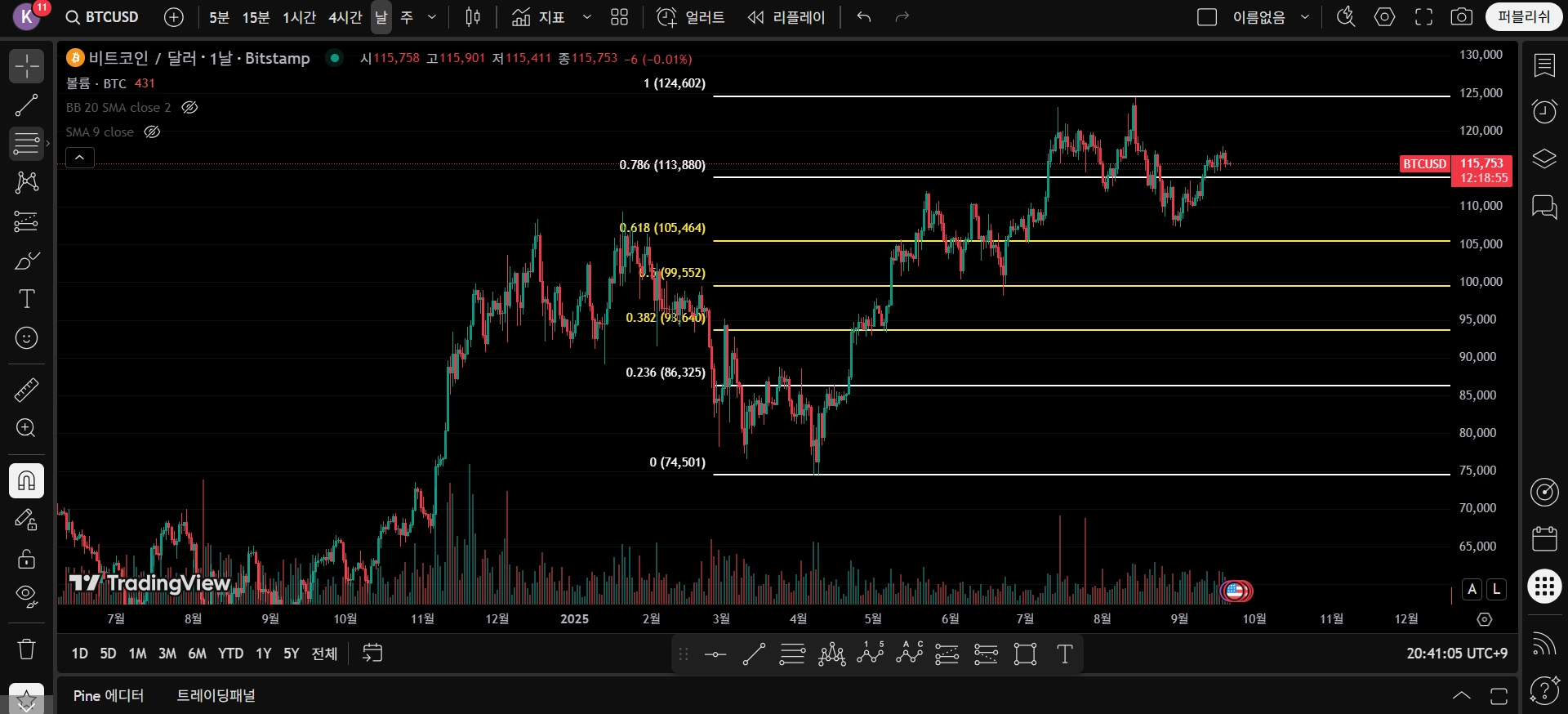1568x714 pixels.
Task: Select the trend line tool in left sidebar
Action: click(26, 105)
